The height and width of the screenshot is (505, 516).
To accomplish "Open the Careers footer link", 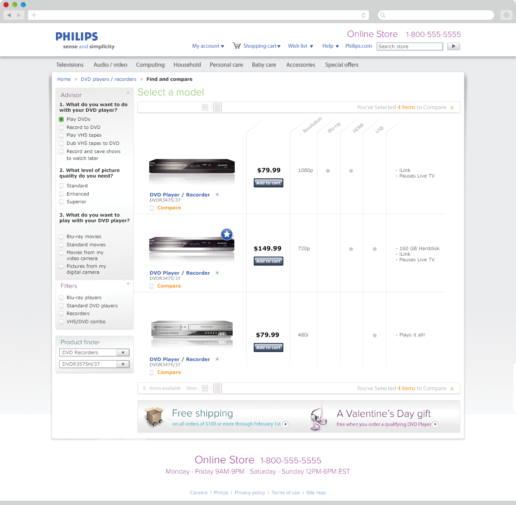I will 199,492.
